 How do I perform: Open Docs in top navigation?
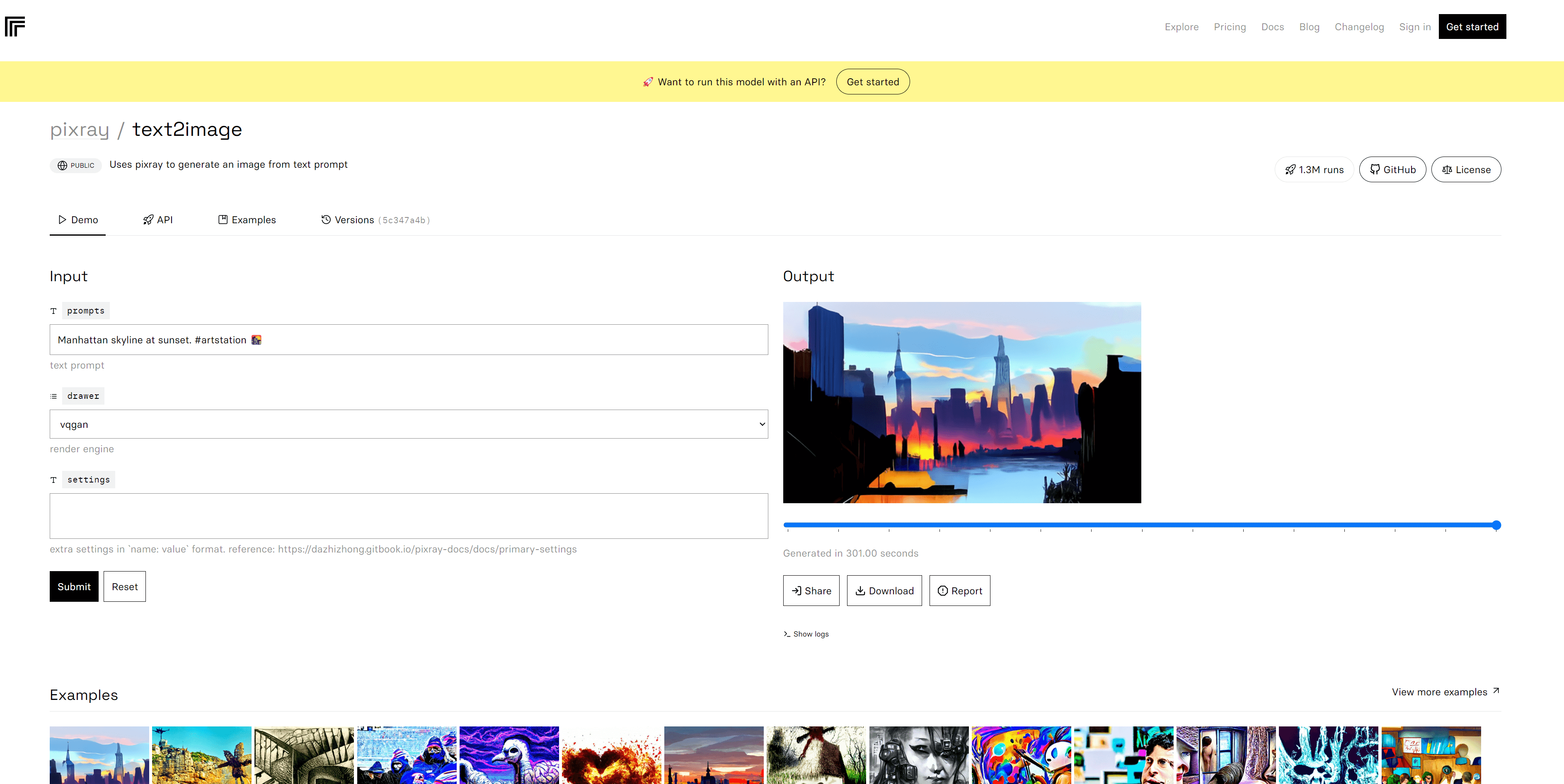coord(1273,27)
